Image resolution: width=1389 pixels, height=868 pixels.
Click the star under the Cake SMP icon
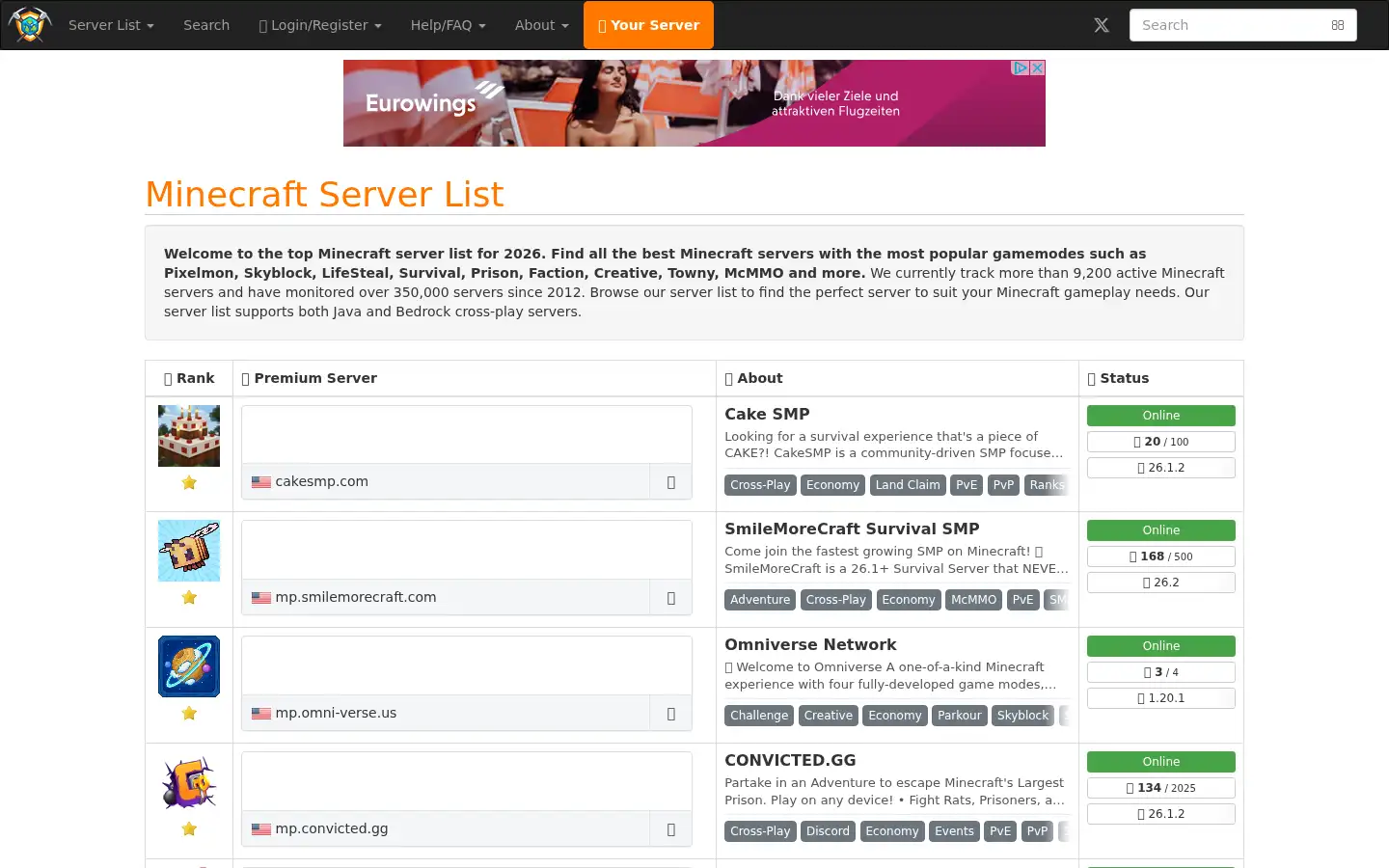click(x=189, y=482)
